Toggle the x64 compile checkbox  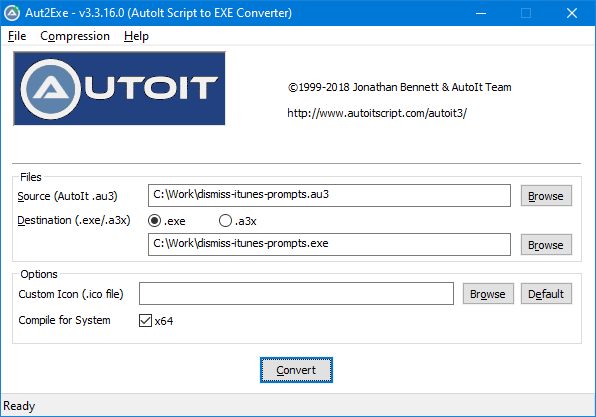coord(146,321)
